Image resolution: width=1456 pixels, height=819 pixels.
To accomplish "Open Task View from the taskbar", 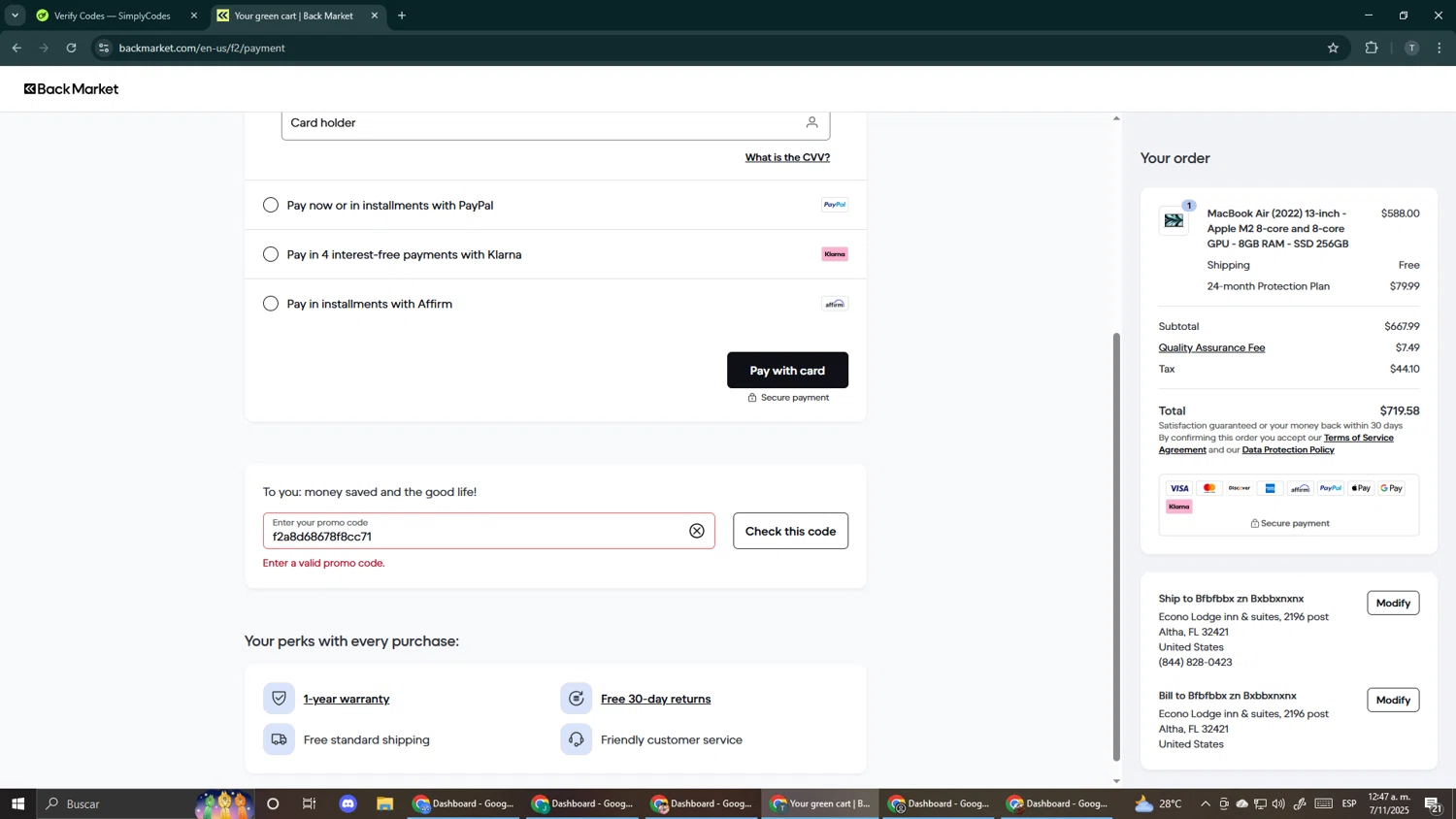I will pos(310,803).
